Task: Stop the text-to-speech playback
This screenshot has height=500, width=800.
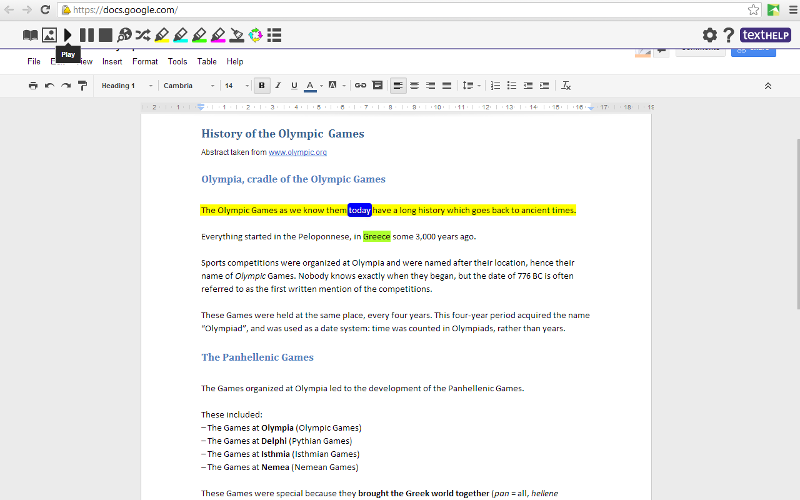Action: tap(105, 35)
